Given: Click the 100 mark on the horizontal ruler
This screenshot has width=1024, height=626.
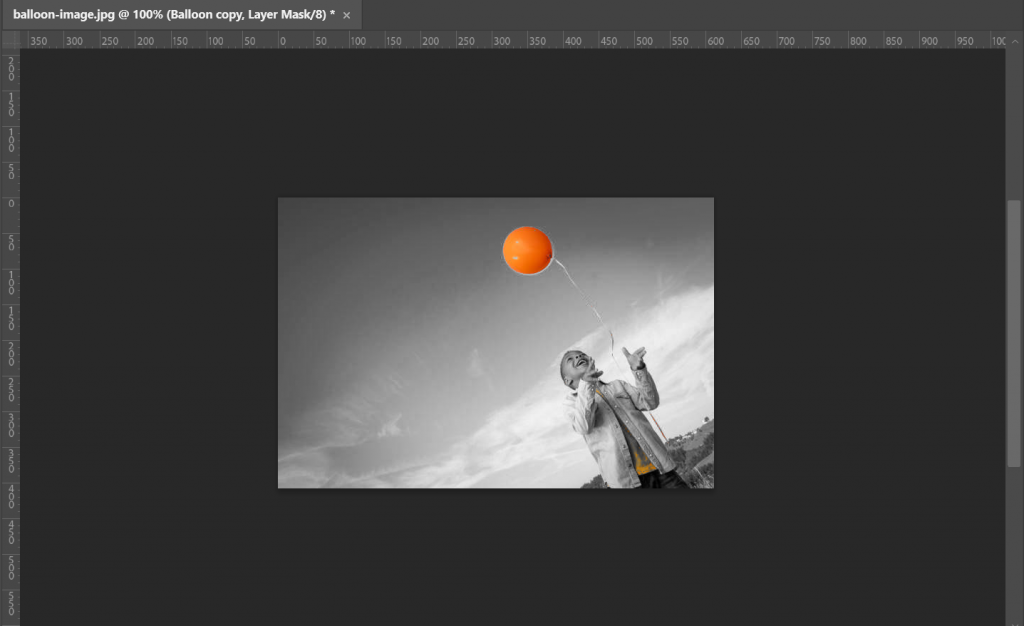Looking at the screenshot, I should [x=358, y=41].
